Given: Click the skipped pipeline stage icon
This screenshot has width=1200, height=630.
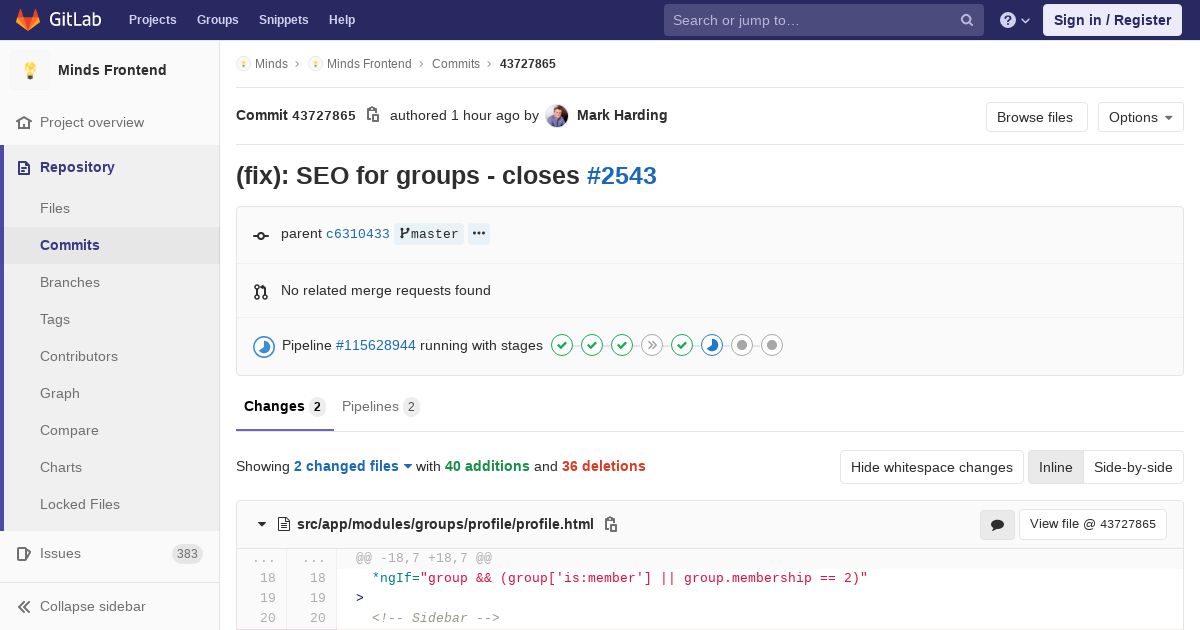Looking at the screenshot, I should (x=652, y=345).
